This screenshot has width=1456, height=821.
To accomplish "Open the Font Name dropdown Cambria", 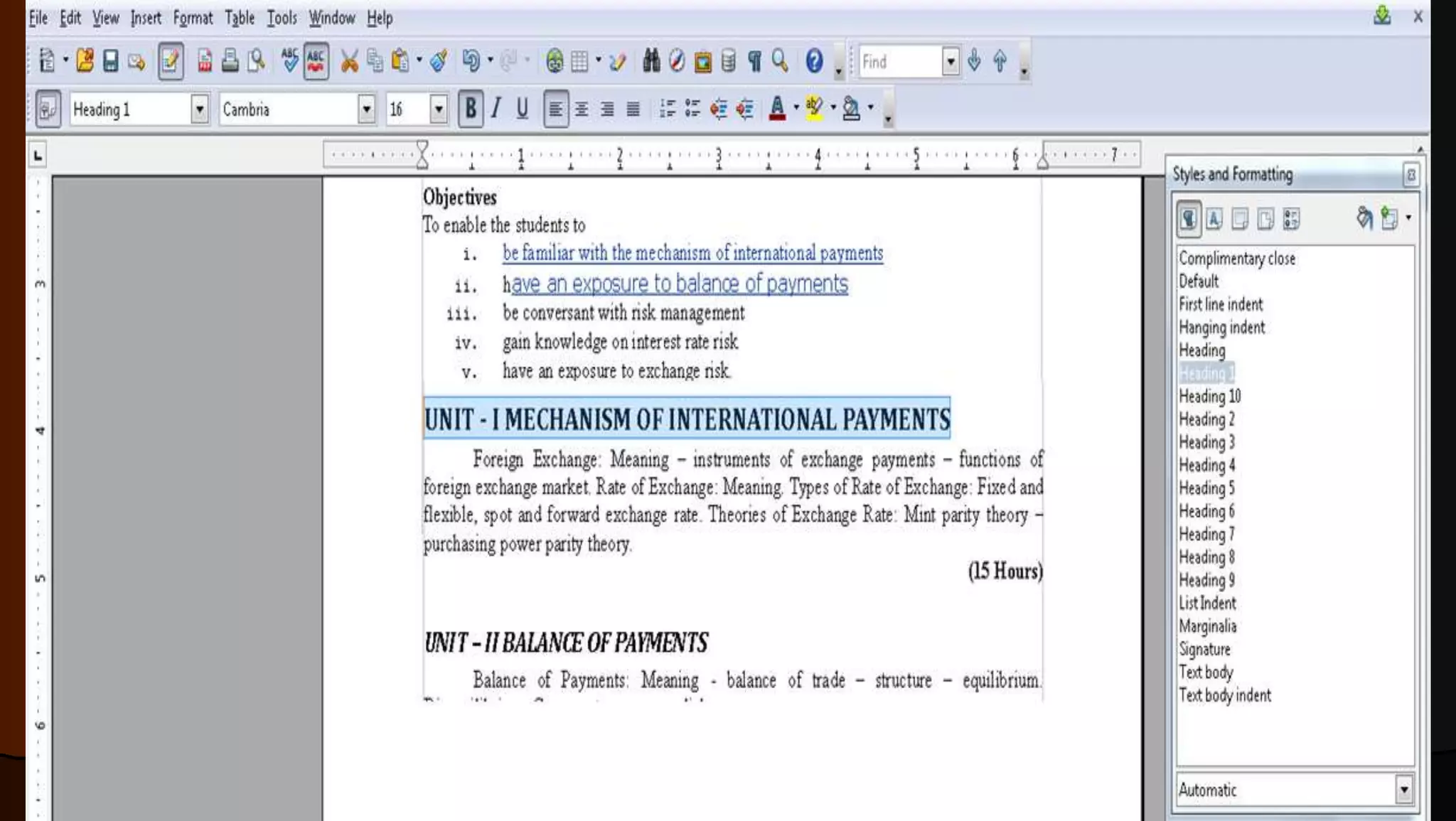I will click(366, 109).
